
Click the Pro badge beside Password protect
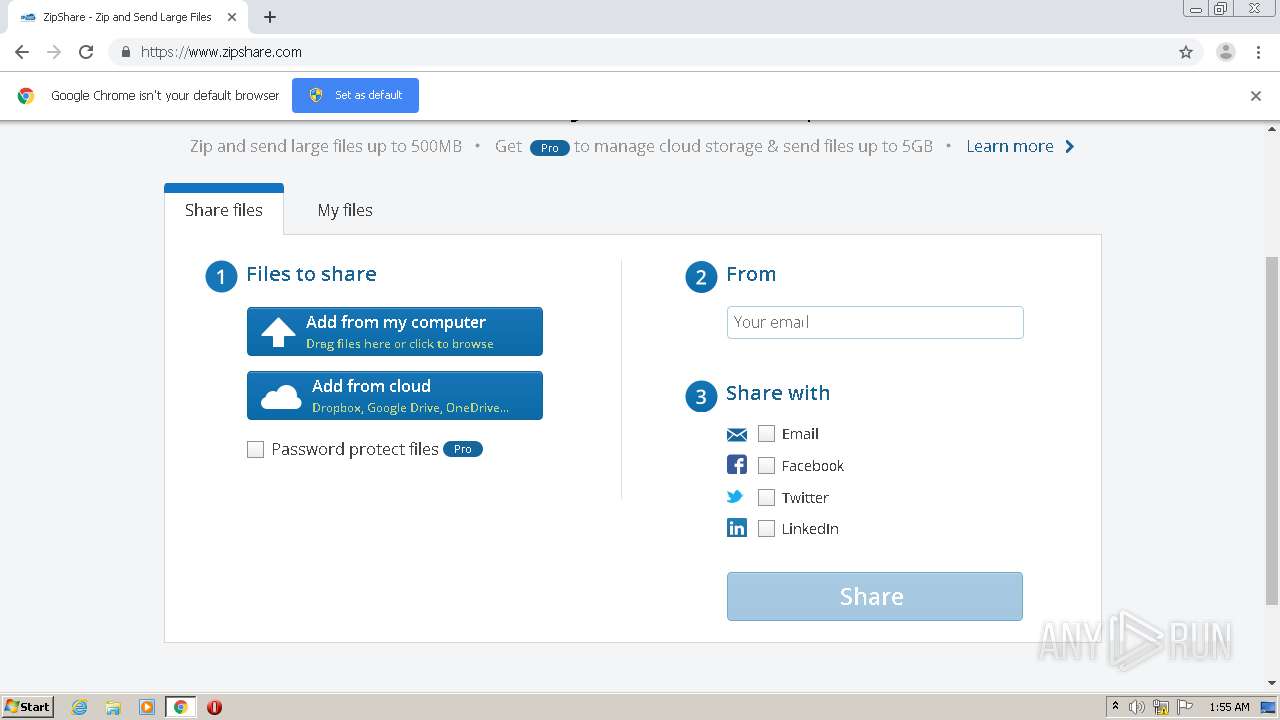tap(462, 449)
